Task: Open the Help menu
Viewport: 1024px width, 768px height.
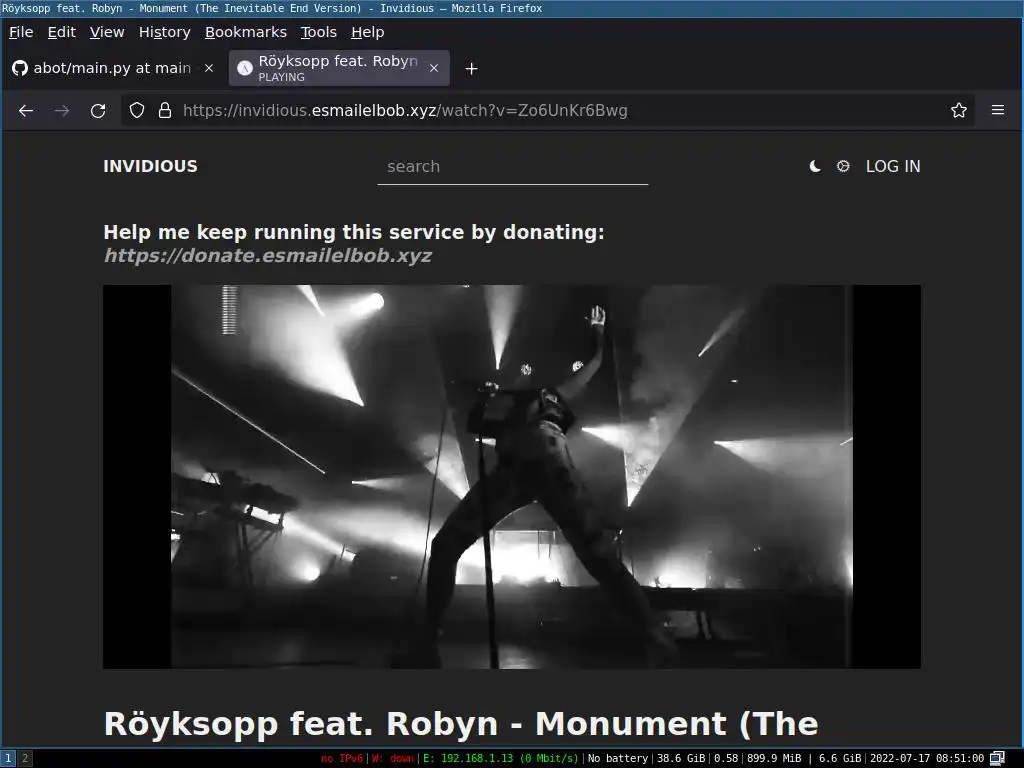Action: [368, 32]
